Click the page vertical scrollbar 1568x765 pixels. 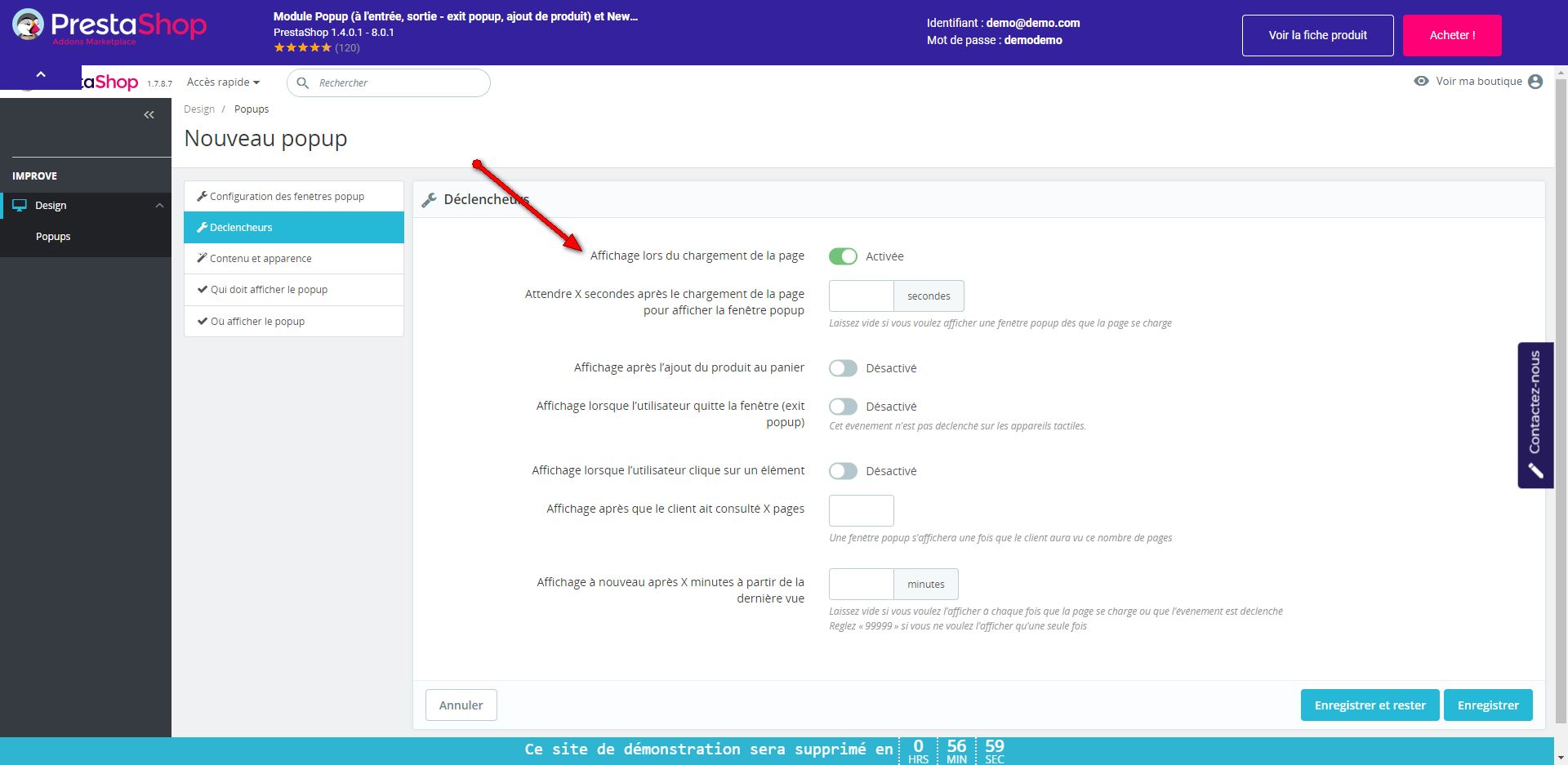coord(1561,400)
